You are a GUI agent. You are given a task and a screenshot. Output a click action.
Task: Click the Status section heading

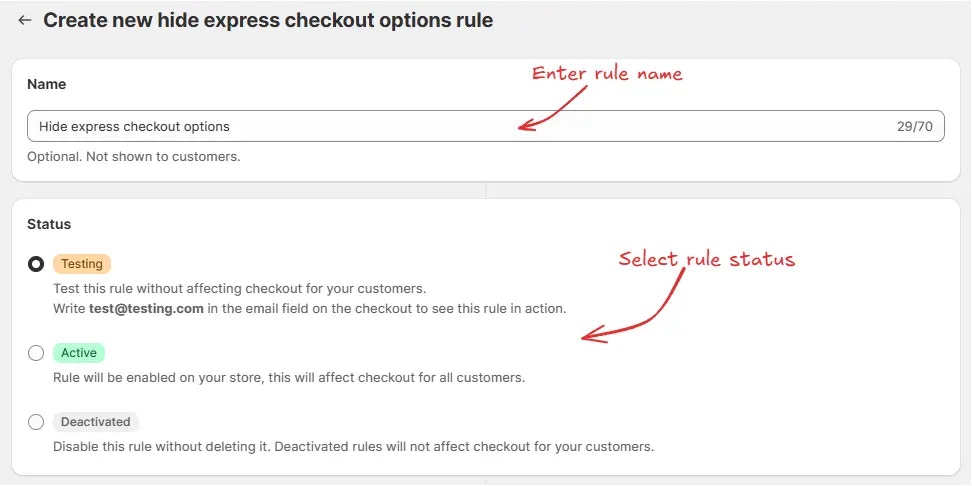point(49,224)
